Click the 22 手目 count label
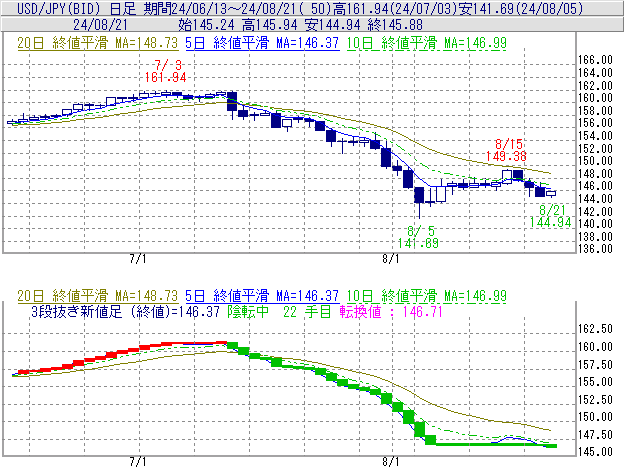Image resolution: width=624 pixels, height=475 pixels. tap(307, 311)
